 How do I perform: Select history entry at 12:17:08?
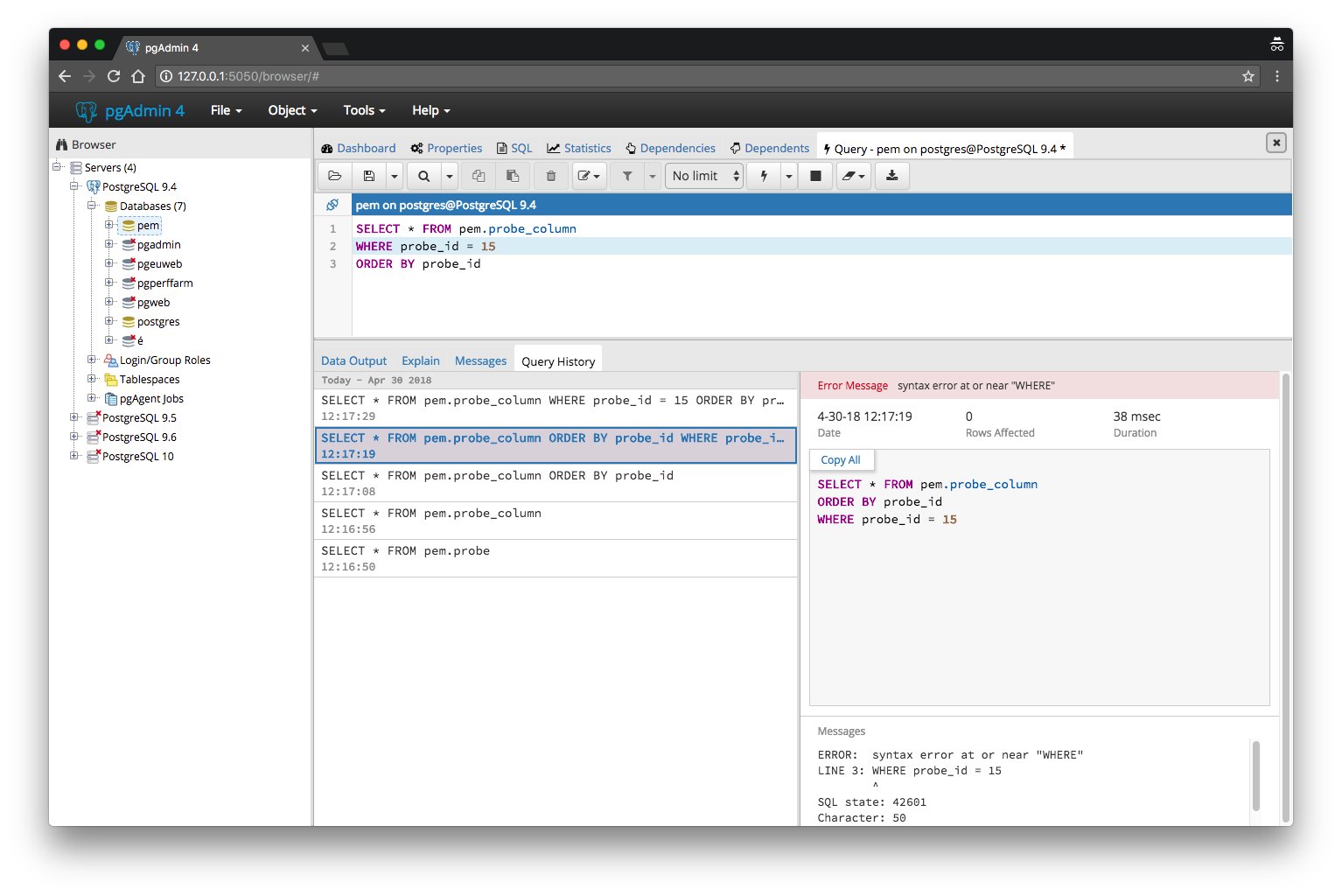pos(556,483)
